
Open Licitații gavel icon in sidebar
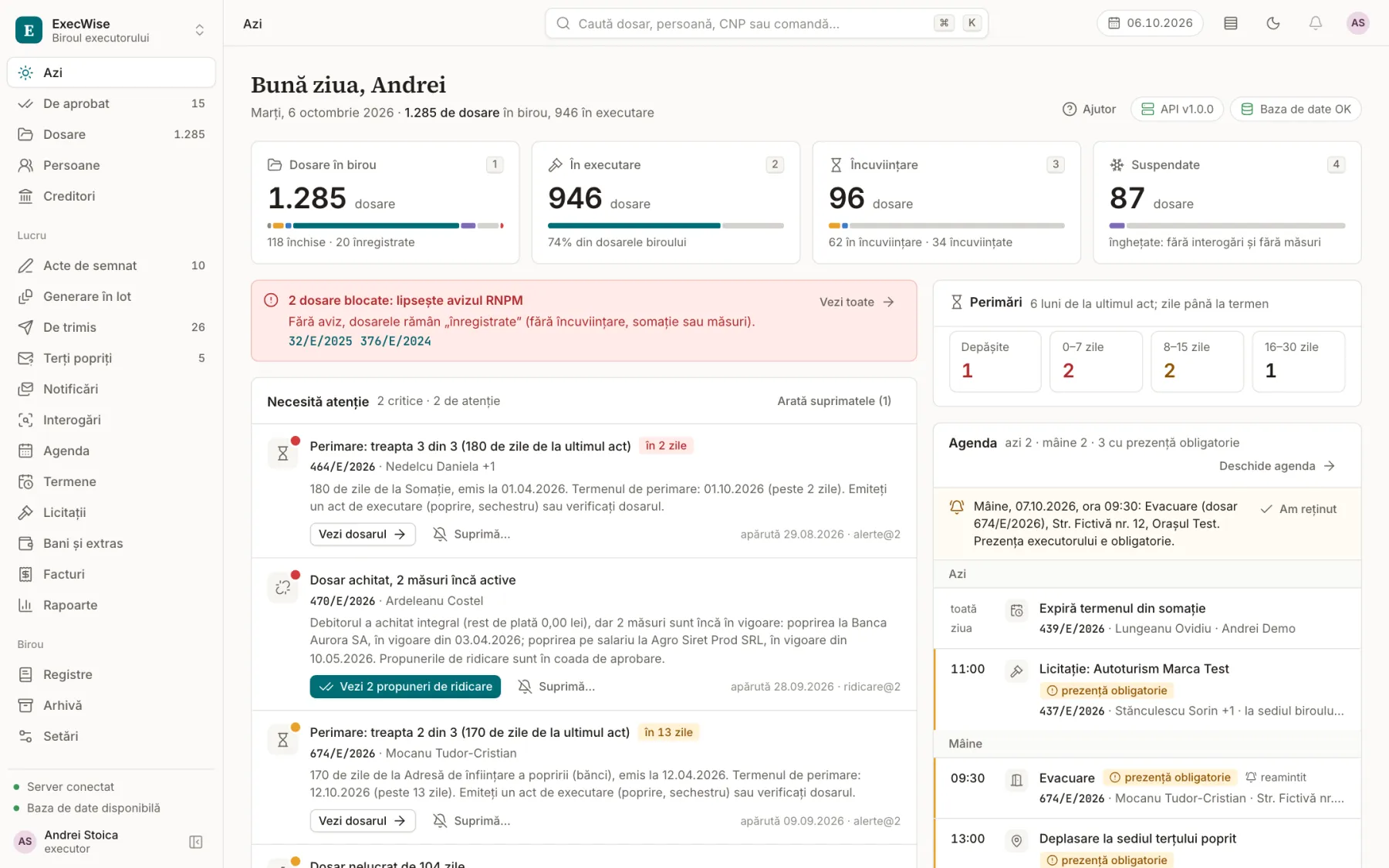25,512
